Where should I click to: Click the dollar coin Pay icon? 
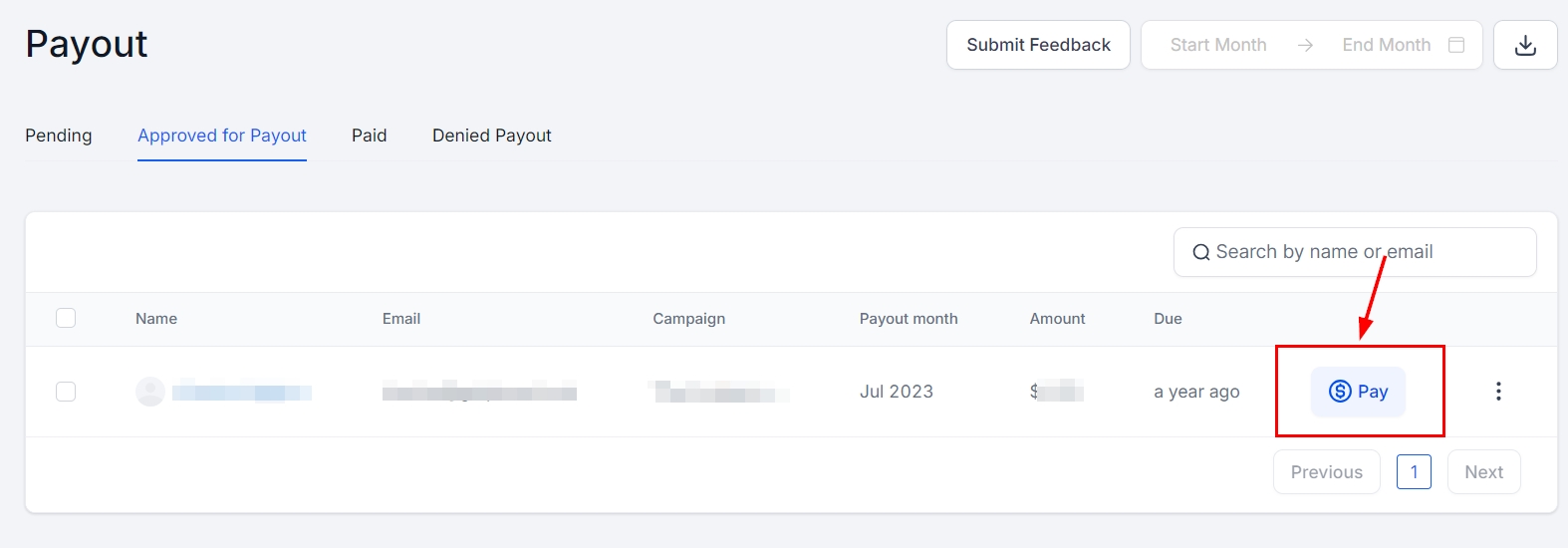coord(1340,392)
